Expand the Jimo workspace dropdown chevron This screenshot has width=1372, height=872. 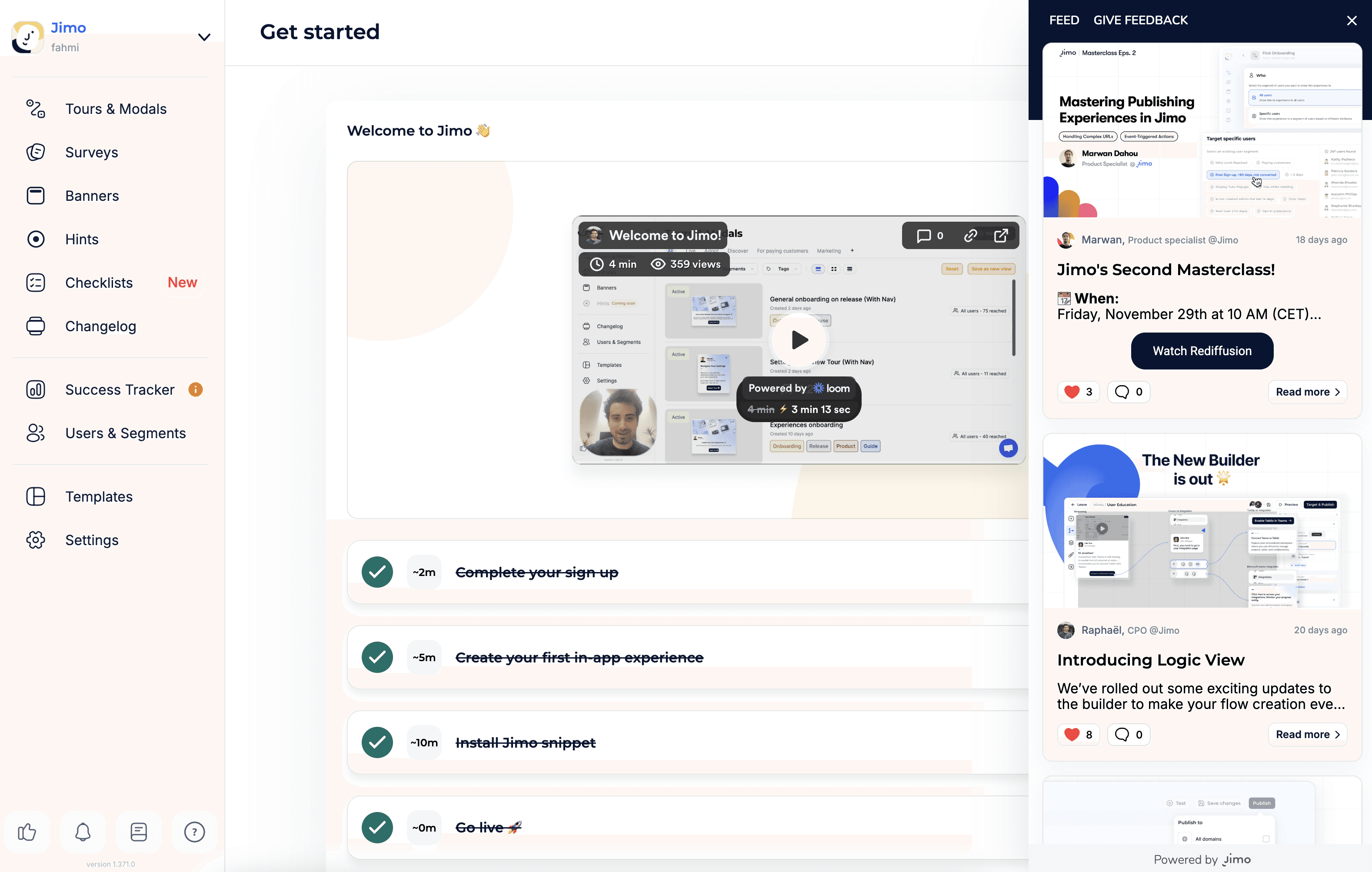204,37
